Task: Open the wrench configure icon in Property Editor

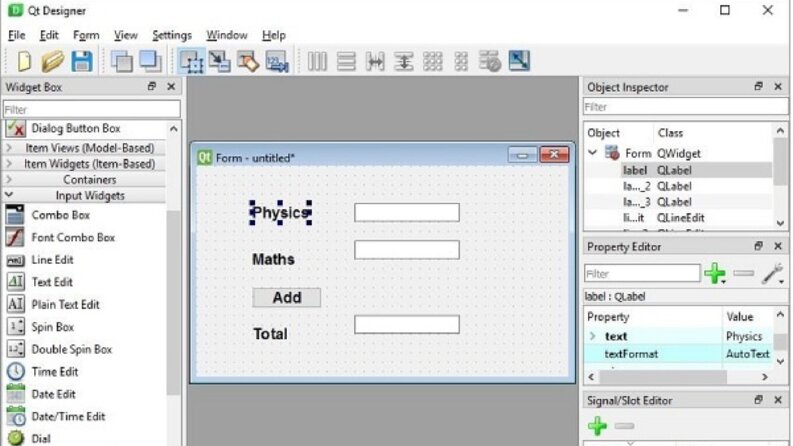Action: coord(772,274)
